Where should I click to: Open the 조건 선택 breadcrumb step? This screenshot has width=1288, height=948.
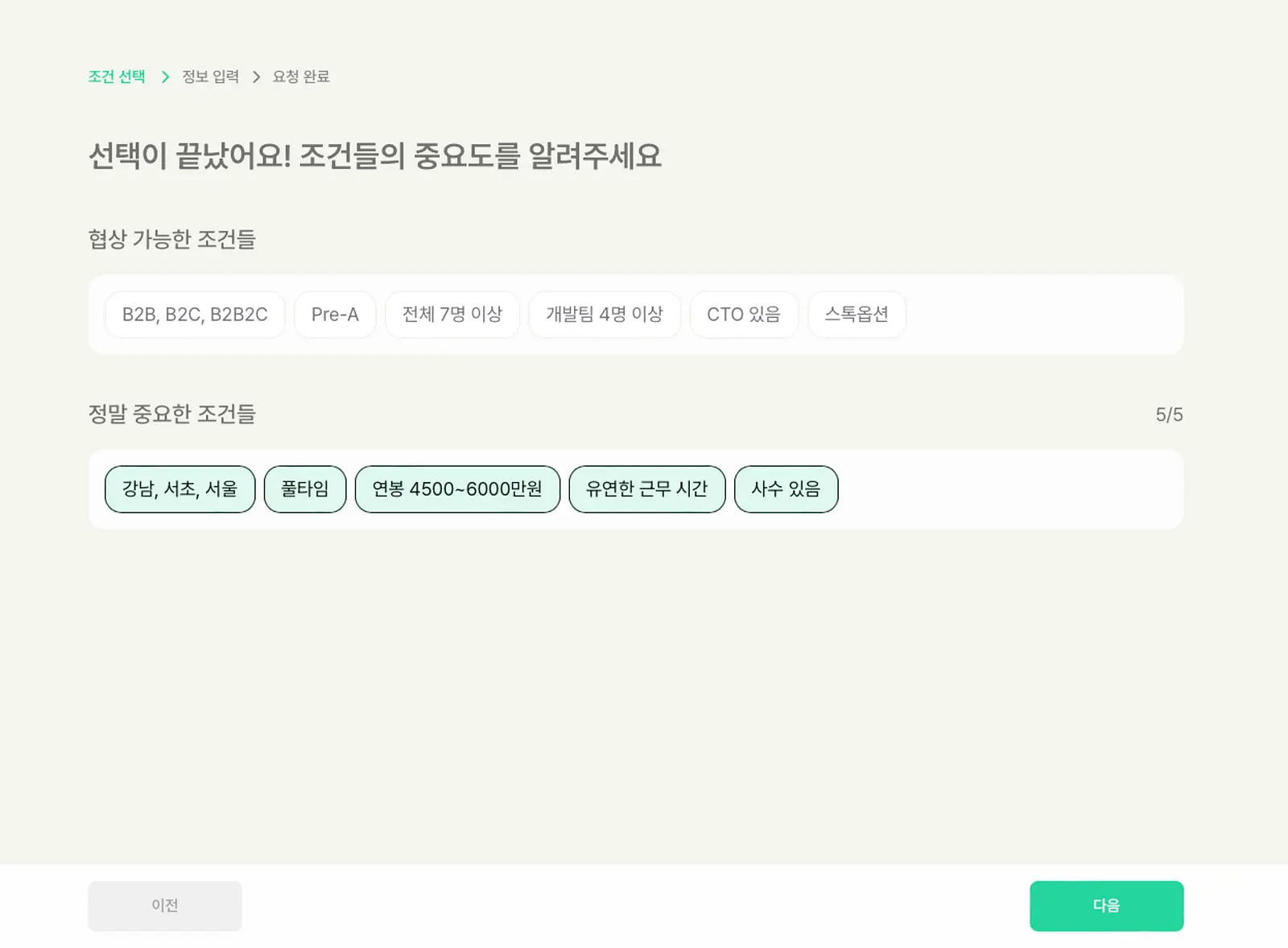[117, 76]
